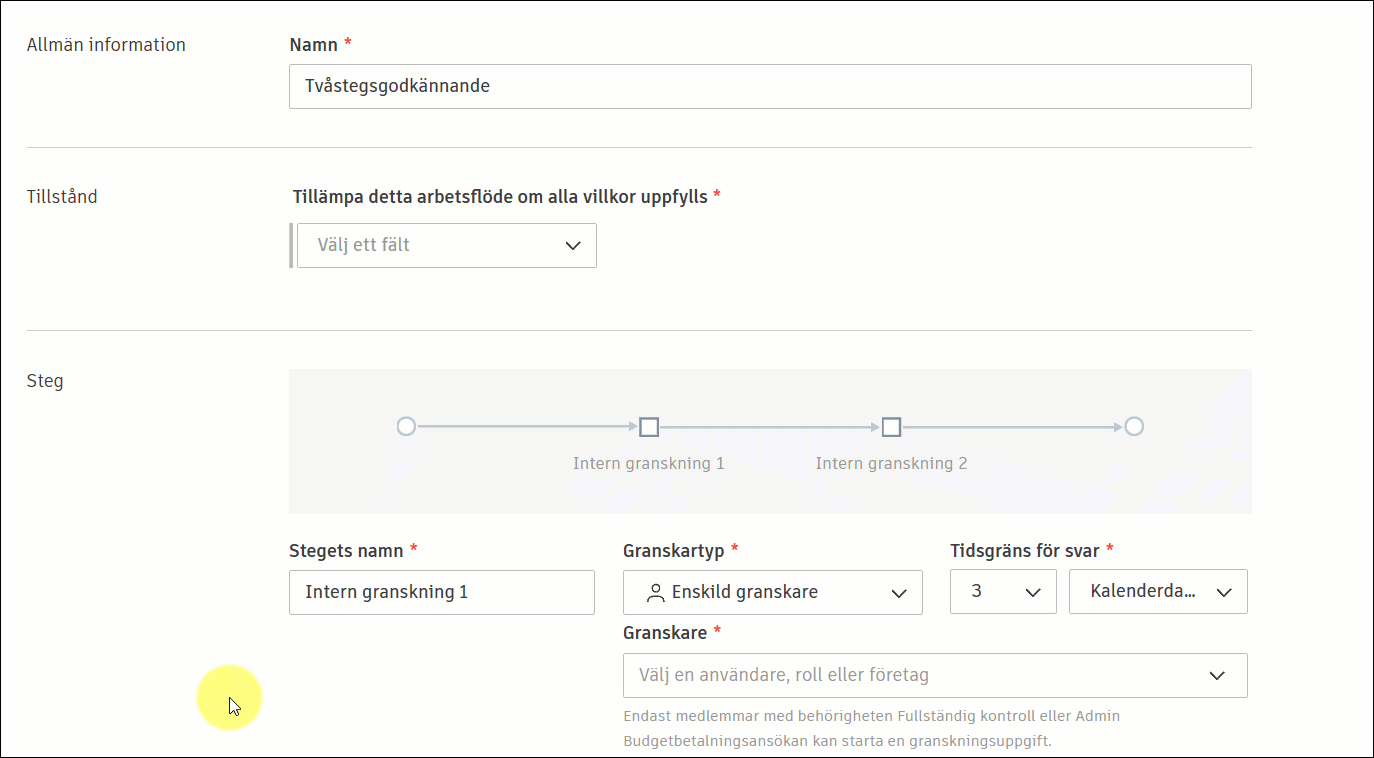Viewport: 1374px width, 758px height.
Task: Click the chevron on the Granskare field
Action: pos(1218,675)
